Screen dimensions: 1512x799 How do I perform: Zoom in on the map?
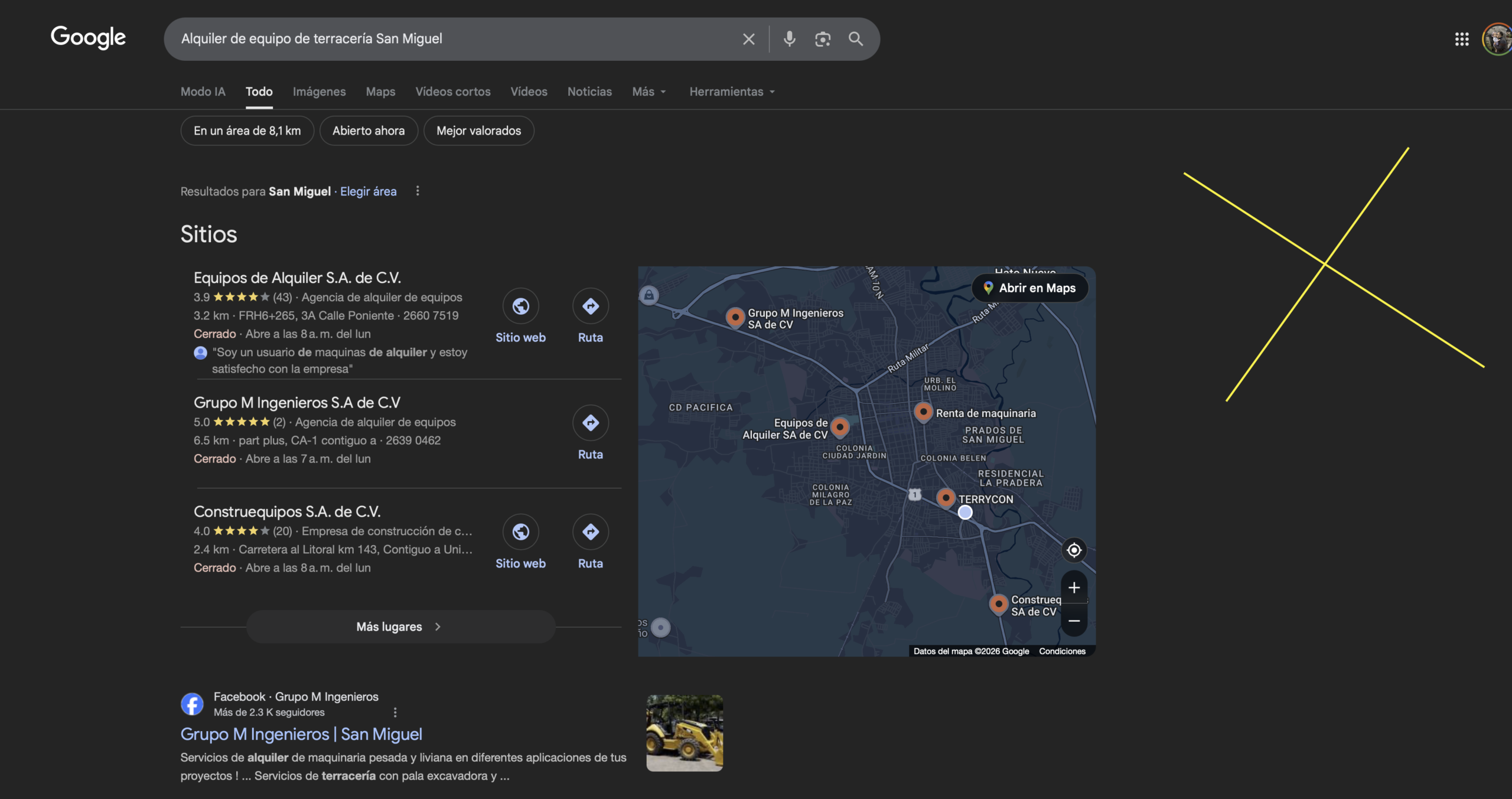(1074, 588)
